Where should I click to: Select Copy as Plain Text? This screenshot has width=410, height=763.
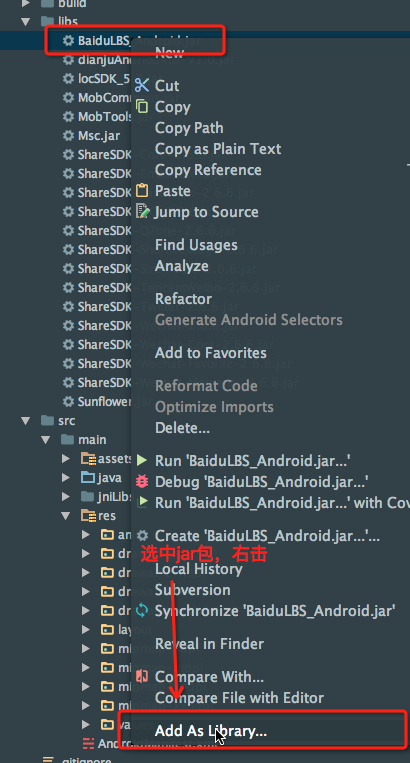click(x=218, y=149)
